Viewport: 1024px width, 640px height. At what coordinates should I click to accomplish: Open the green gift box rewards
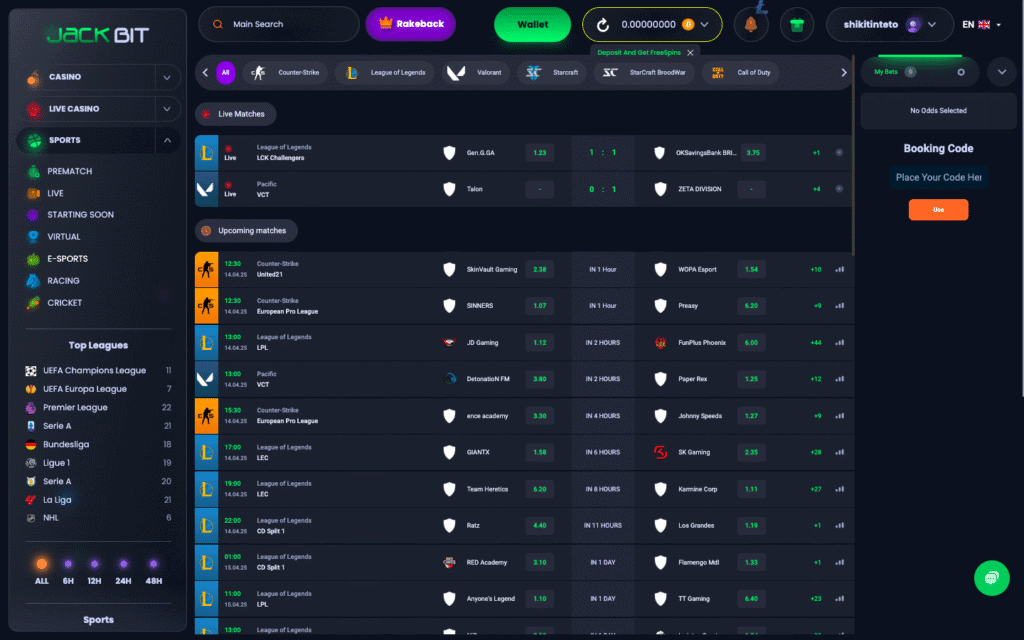coord(797,25)
